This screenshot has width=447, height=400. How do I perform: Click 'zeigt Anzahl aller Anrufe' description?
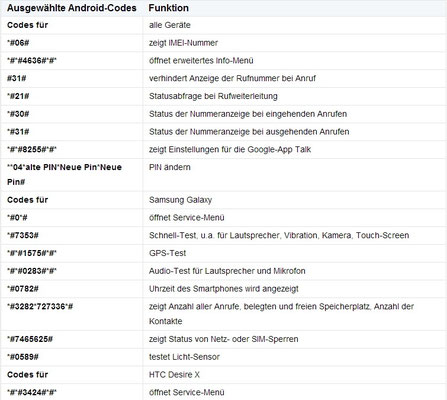tap(281, 314)
